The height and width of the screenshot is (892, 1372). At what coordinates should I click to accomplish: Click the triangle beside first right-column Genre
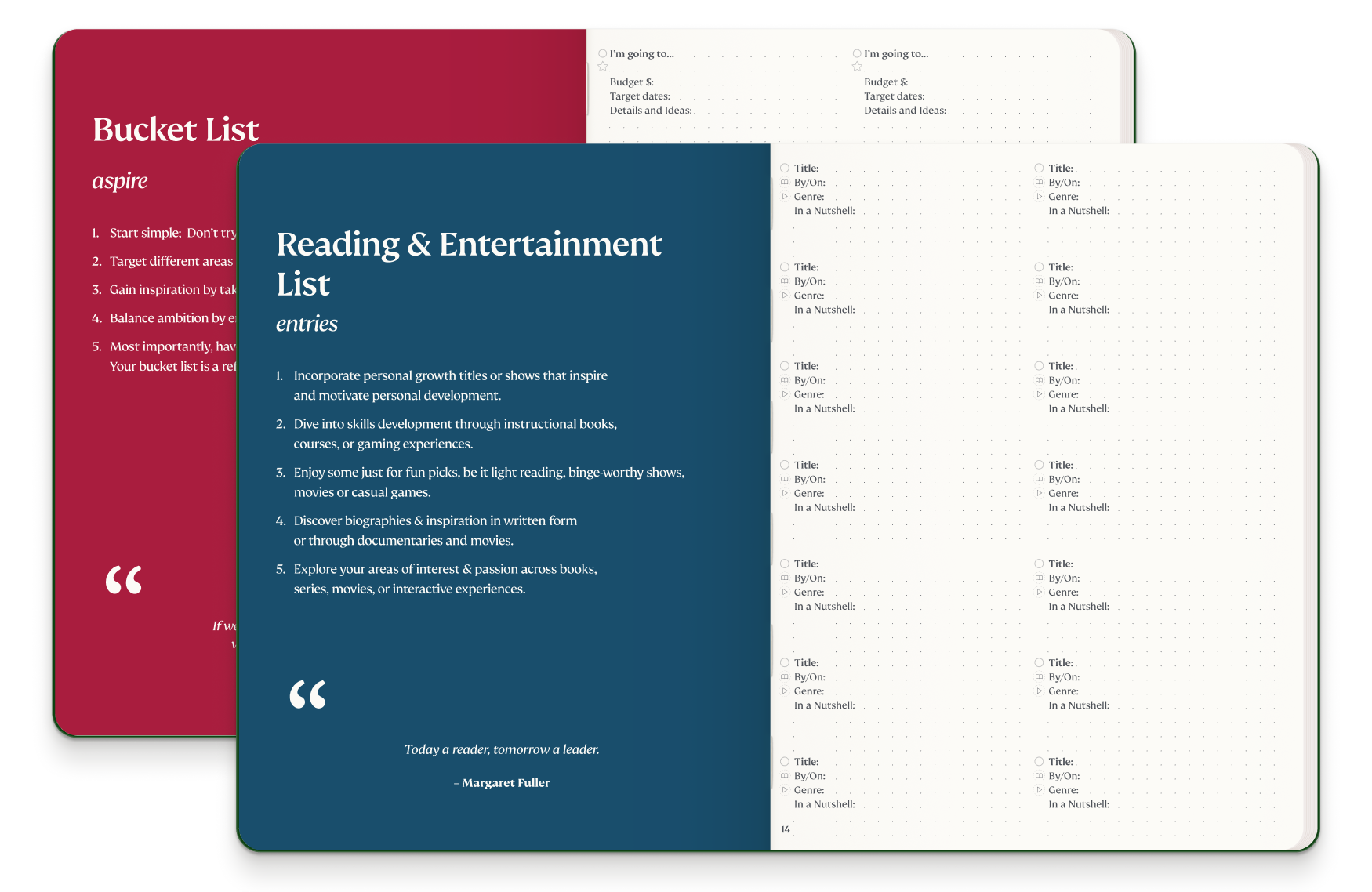pyautogui.click(x=1039, y=197)
